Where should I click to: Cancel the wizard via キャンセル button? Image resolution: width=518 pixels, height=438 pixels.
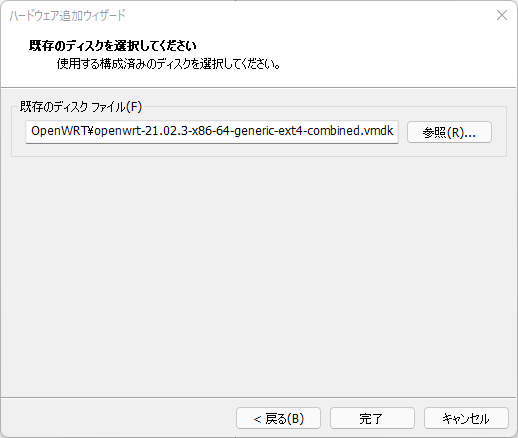pos(466,418)
